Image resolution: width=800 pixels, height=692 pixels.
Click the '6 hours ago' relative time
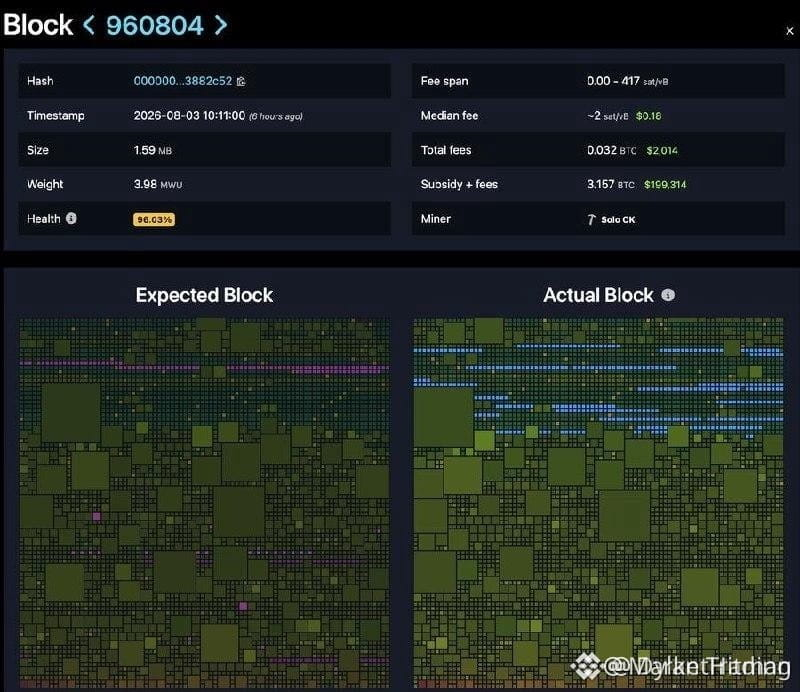click(x=276, y=116)
